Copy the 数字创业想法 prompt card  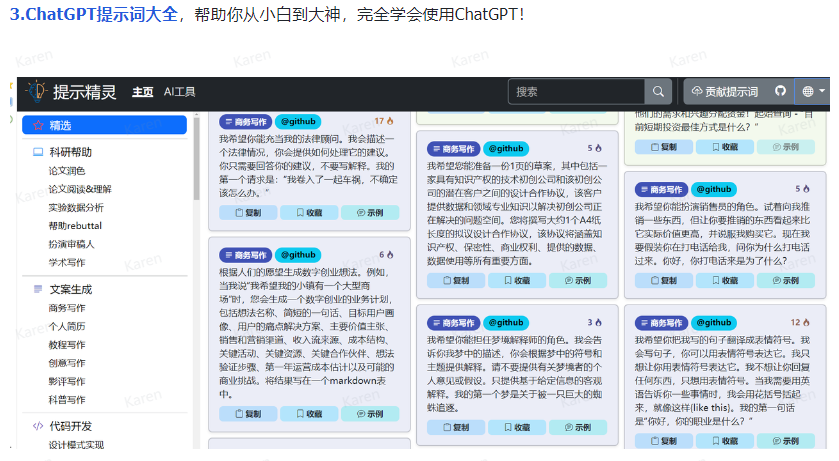click(248, 413)
